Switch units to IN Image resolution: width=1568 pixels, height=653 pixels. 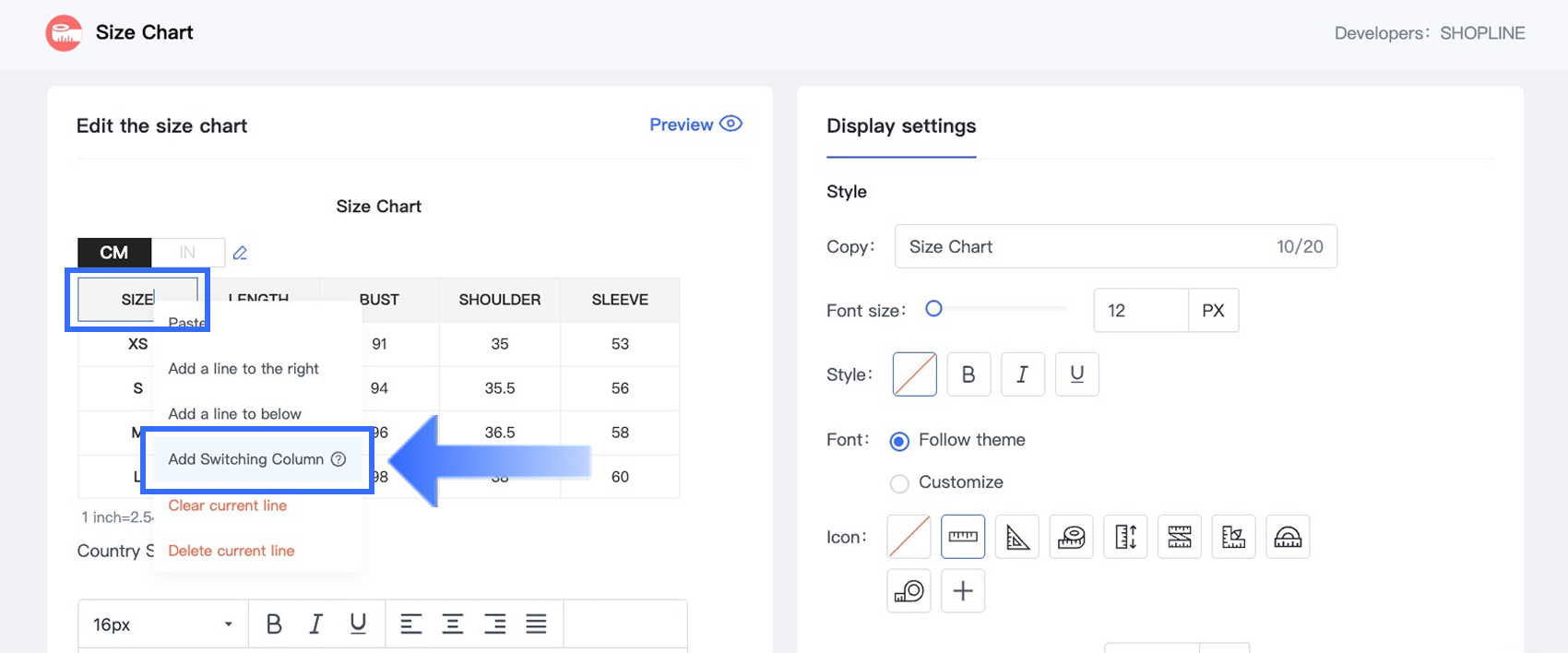tap(187, 253)
